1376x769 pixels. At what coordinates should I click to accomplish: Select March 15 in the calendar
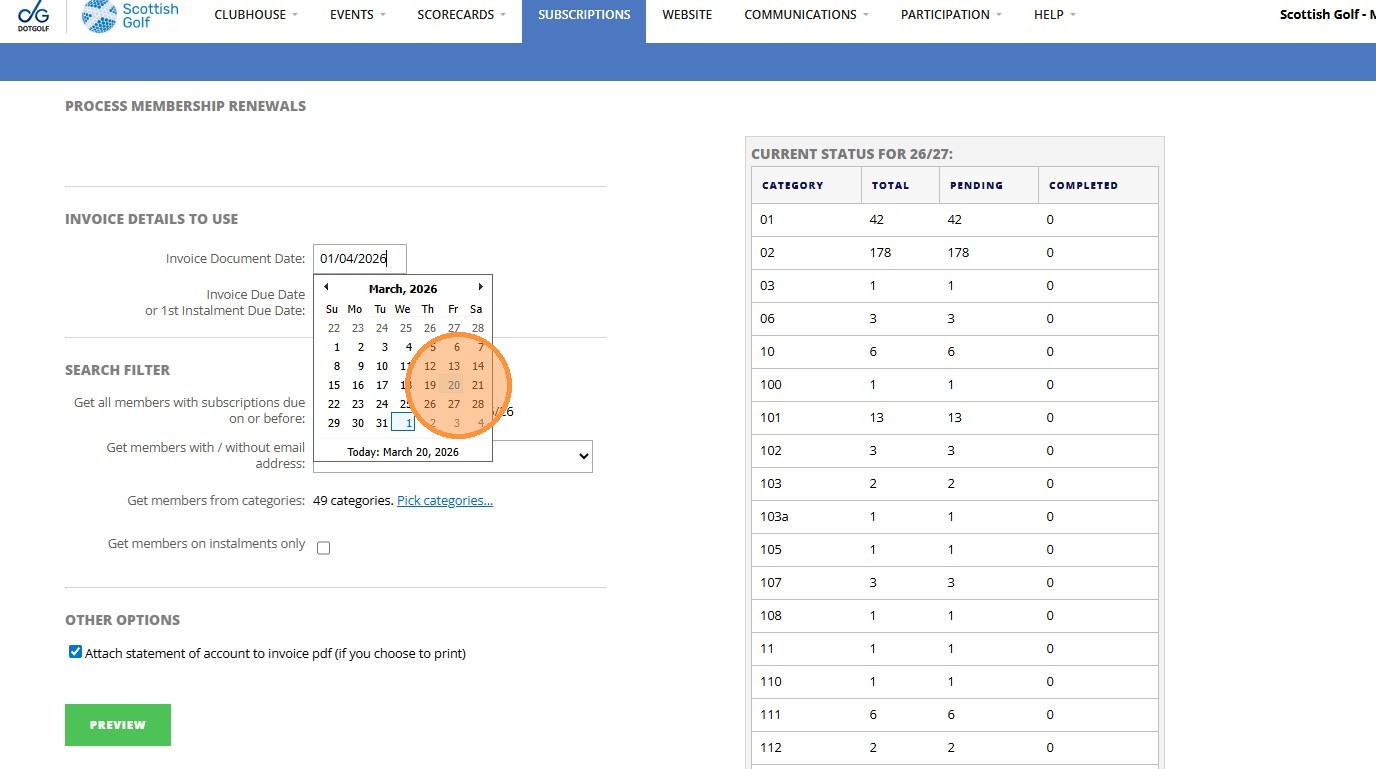click(x=334, y=385)
